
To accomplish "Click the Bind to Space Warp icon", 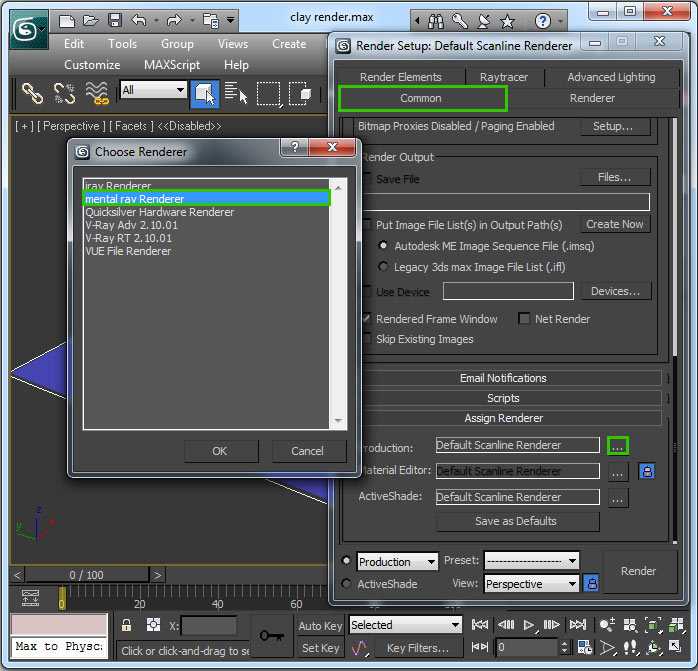I will (x=97, y=94).
